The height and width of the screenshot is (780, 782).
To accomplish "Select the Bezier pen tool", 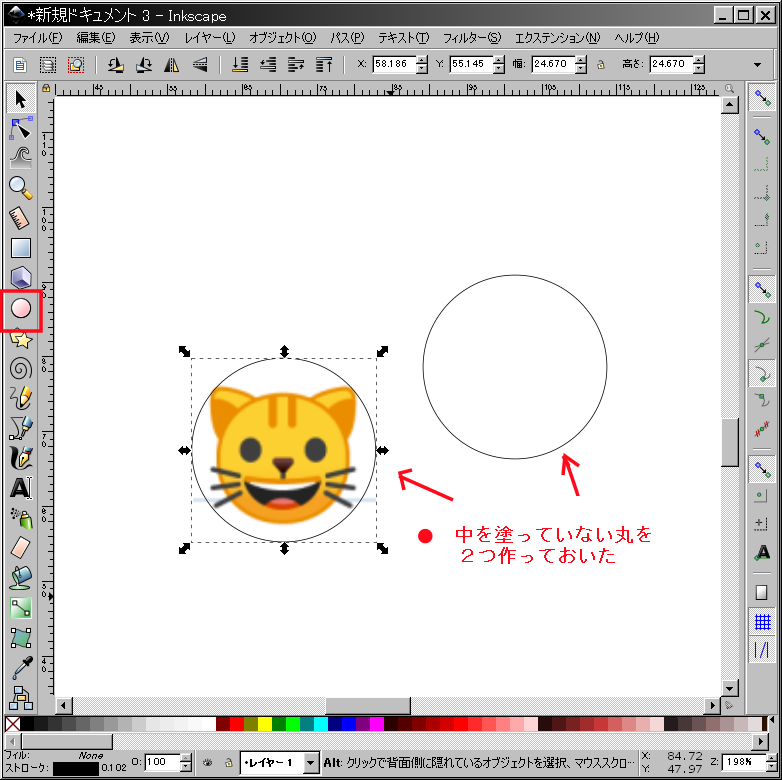I will tap(20, 428).
